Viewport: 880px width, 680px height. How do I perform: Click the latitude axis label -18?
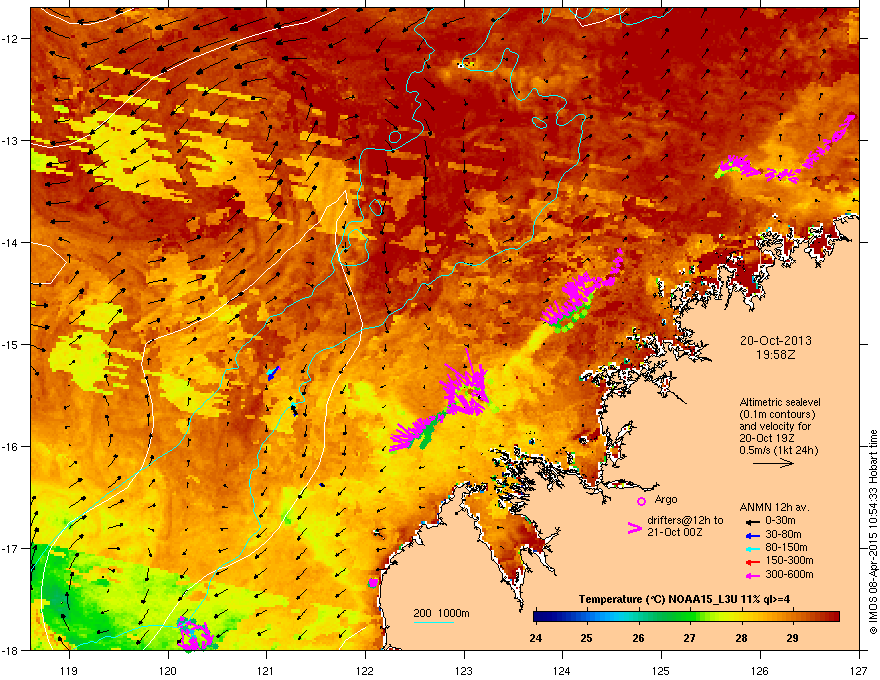(10, 650)
